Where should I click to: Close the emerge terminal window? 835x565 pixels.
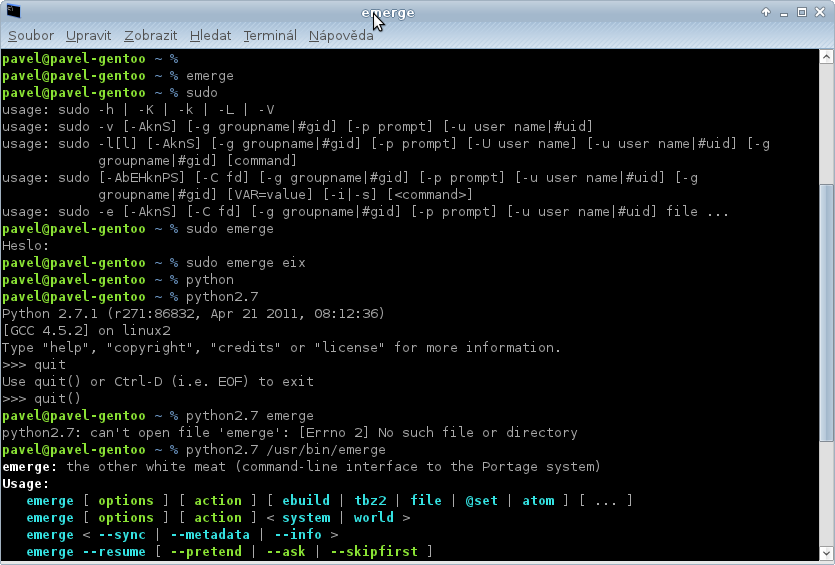coord(820,12)
